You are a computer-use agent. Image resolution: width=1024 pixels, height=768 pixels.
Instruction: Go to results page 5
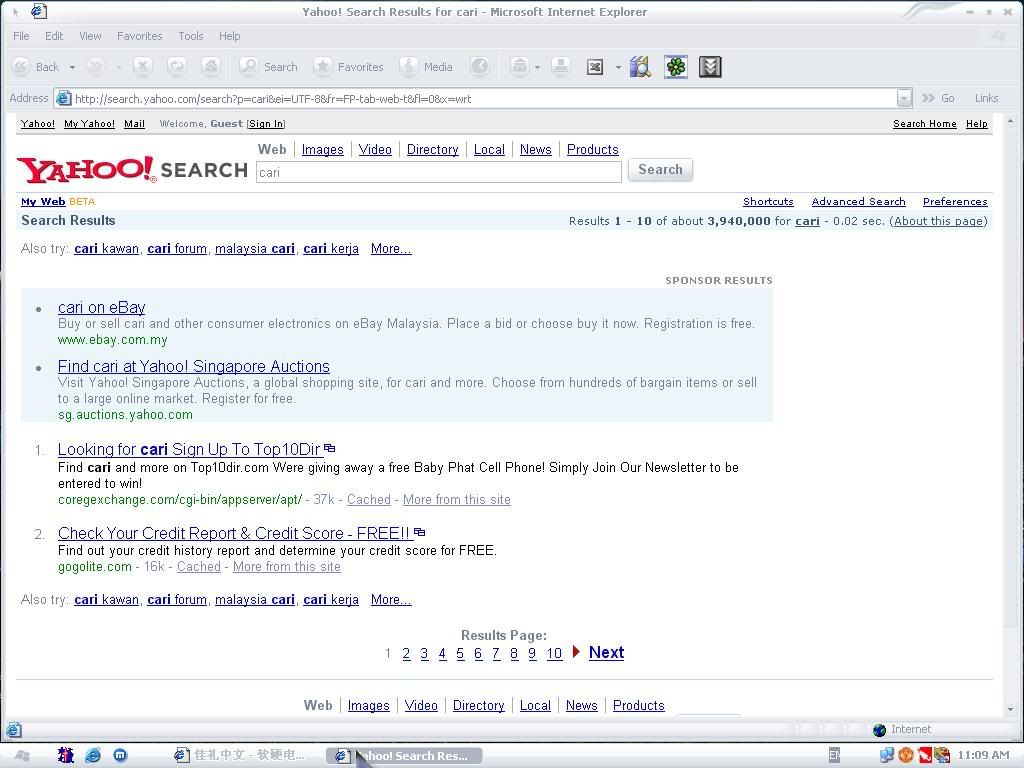pos(460,654)
